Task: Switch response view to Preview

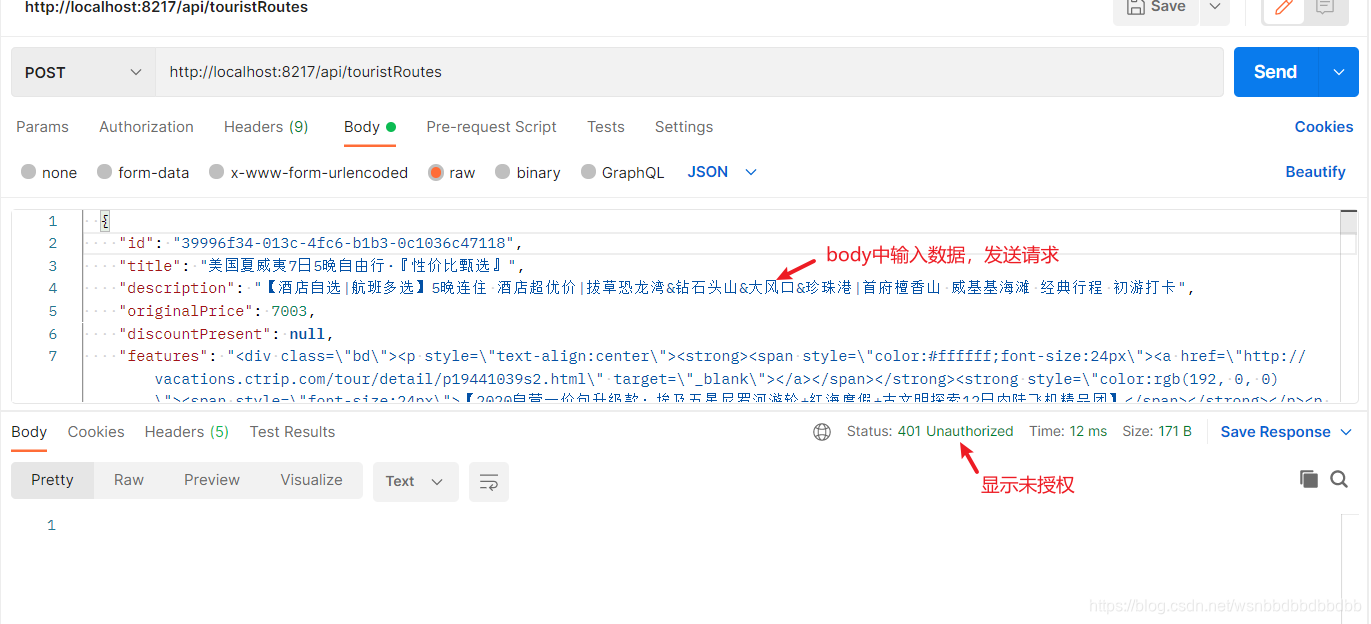Action: tap(212, 480)
